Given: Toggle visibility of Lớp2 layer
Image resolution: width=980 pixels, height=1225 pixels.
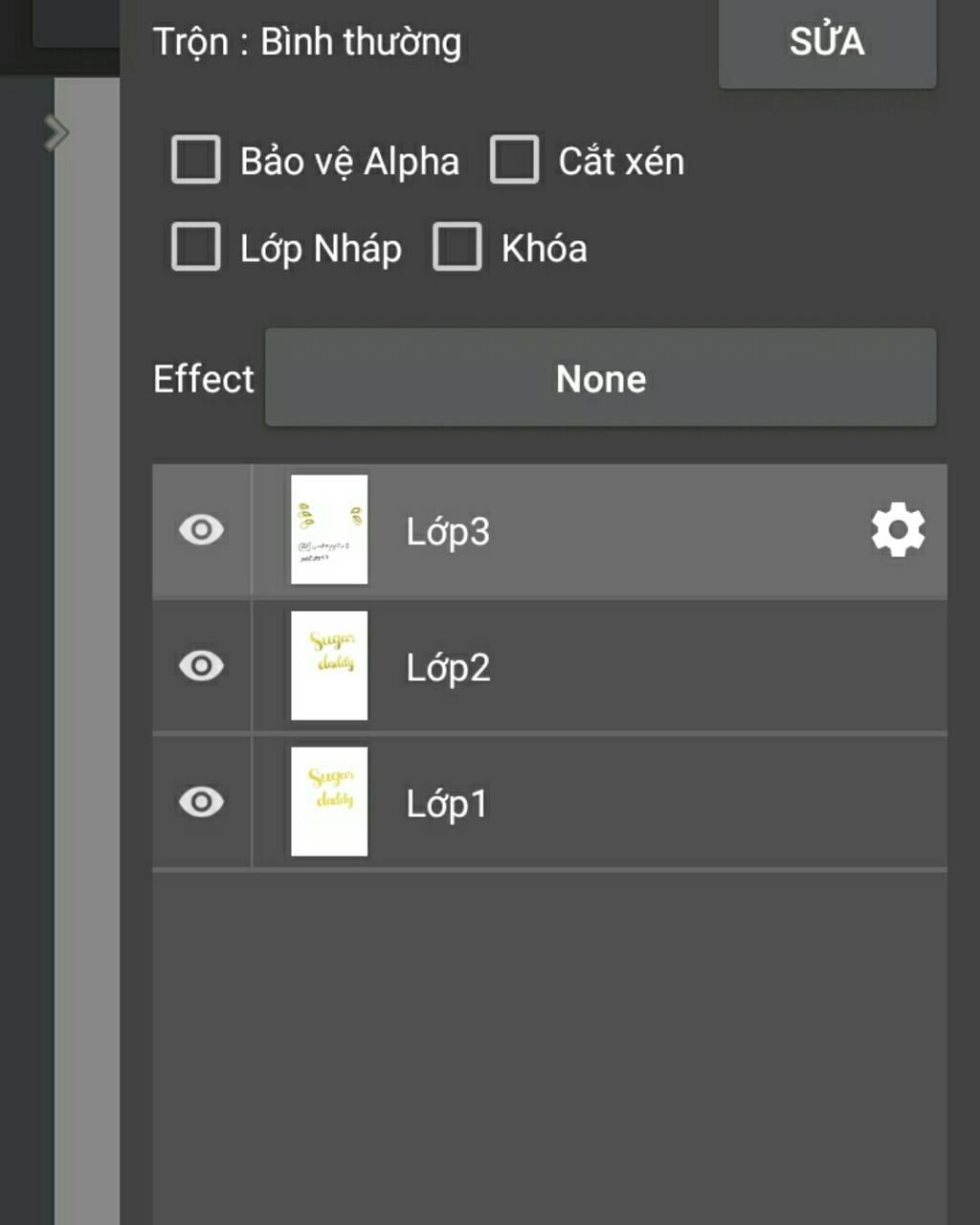Looking at the screenshot, I should 201,666.
